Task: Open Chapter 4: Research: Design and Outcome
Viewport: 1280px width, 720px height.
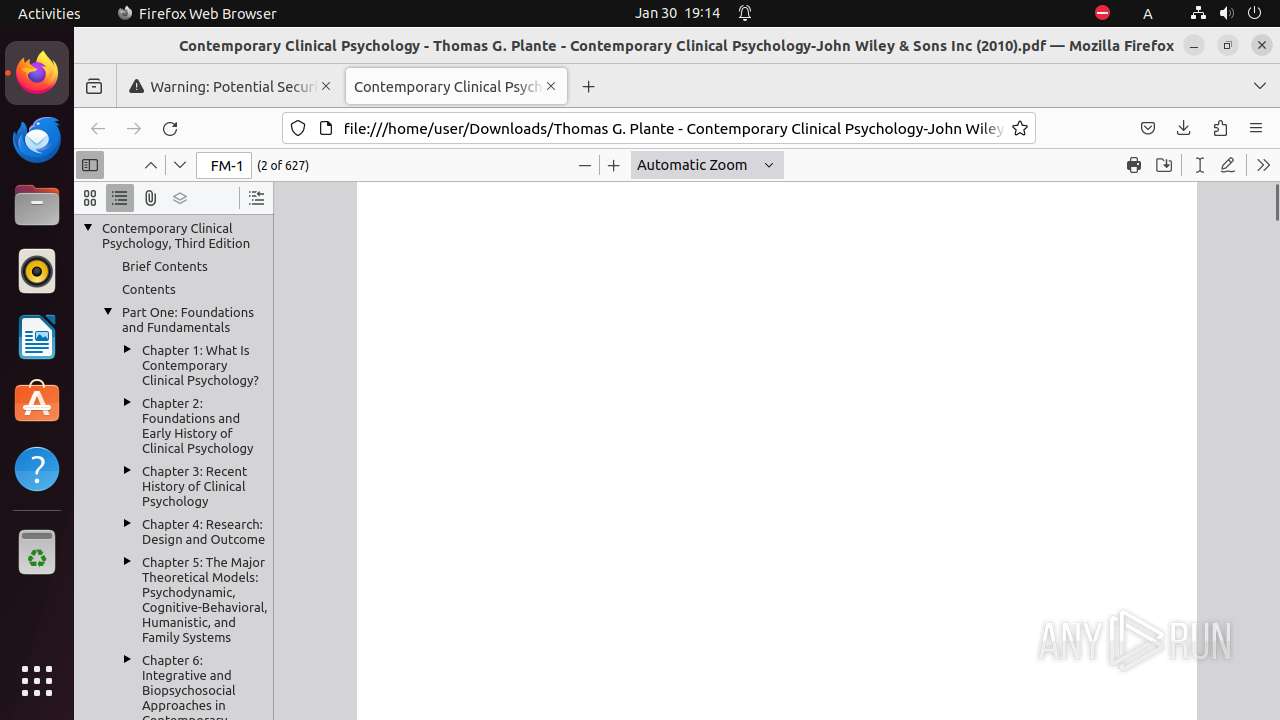Action: [203, 532]
